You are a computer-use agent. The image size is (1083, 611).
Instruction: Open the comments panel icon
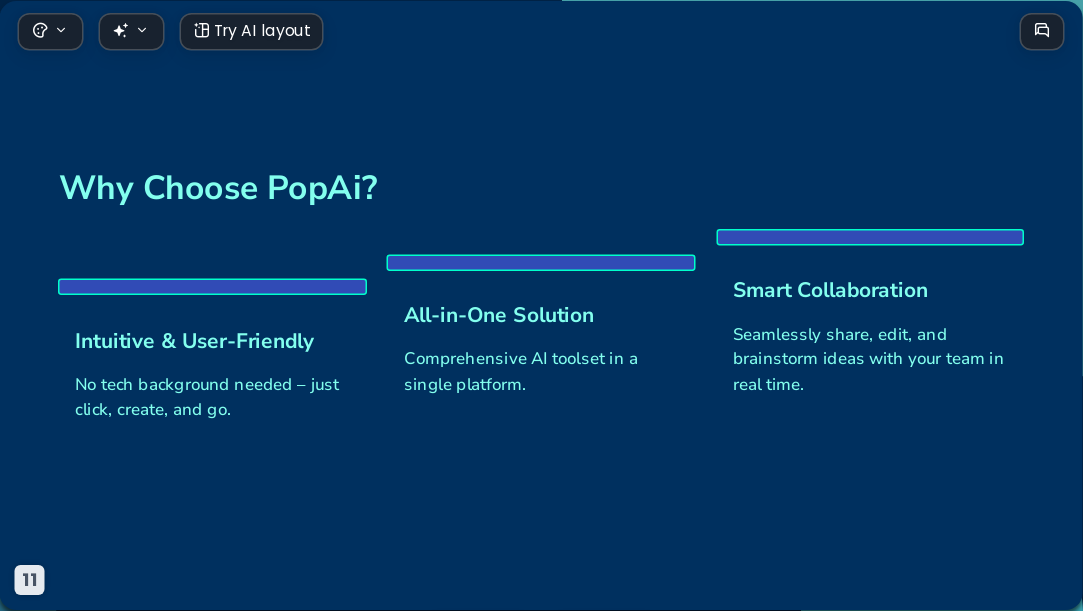1042,32
